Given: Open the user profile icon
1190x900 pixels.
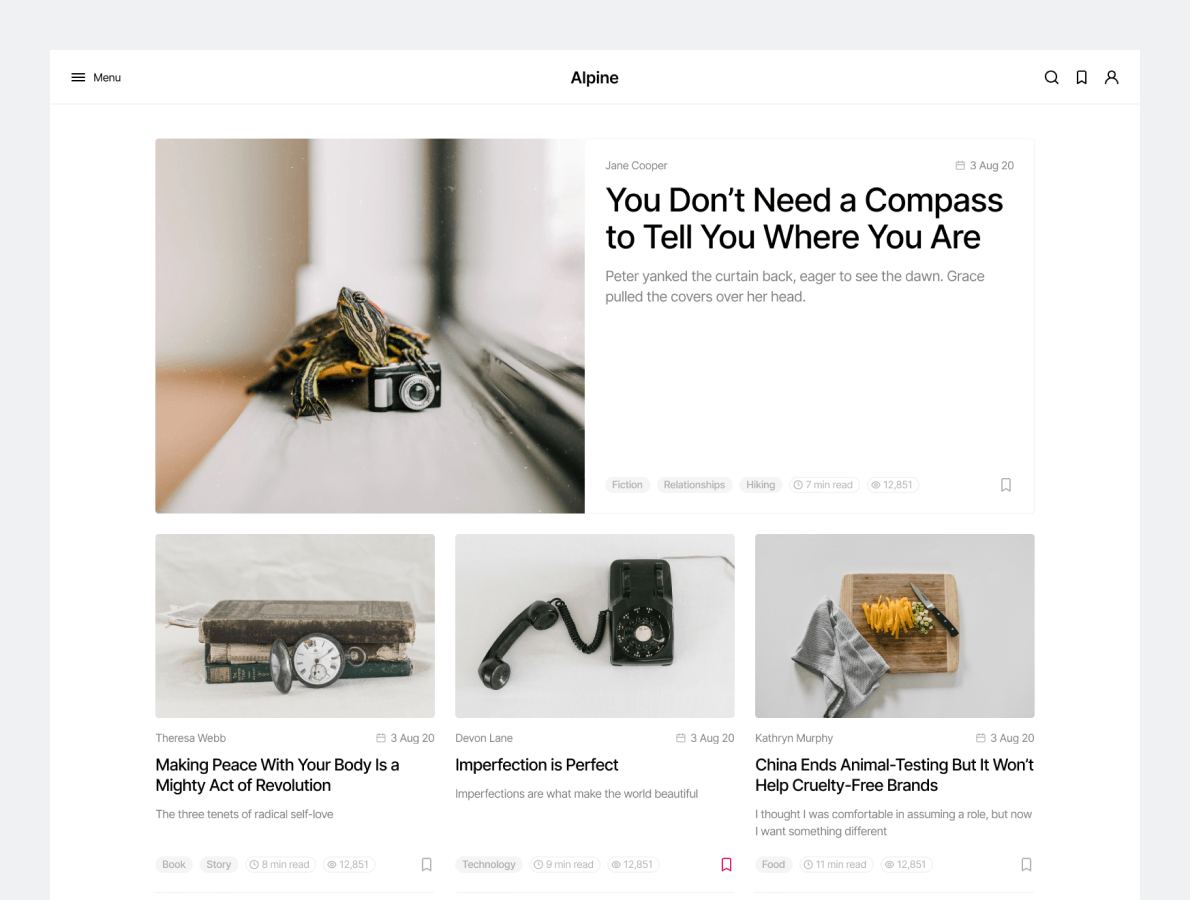Looking at the screenshot, I should point(1112,77).
